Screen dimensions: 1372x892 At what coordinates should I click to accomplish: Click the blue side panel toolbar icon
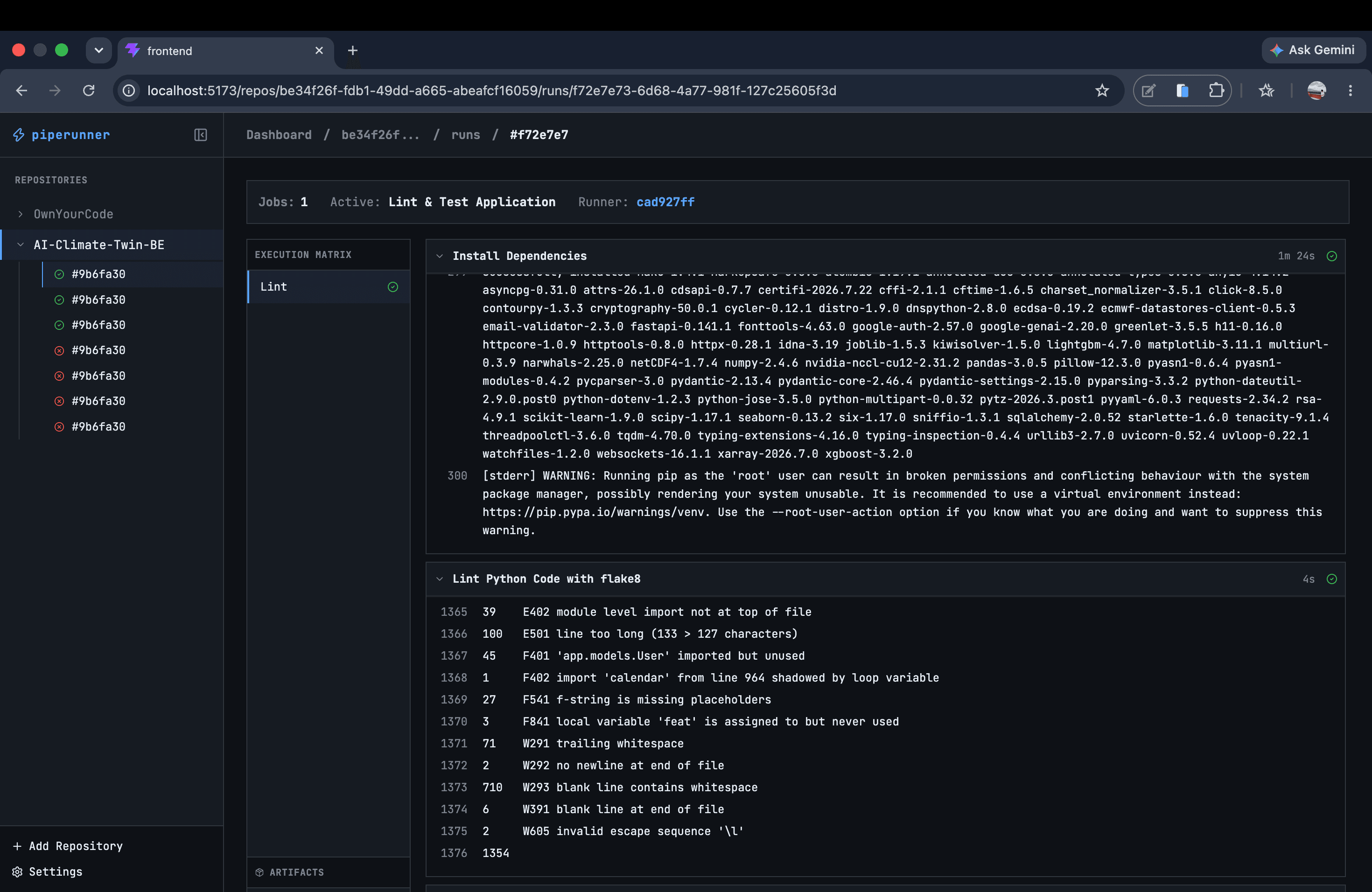point(1182,91)
